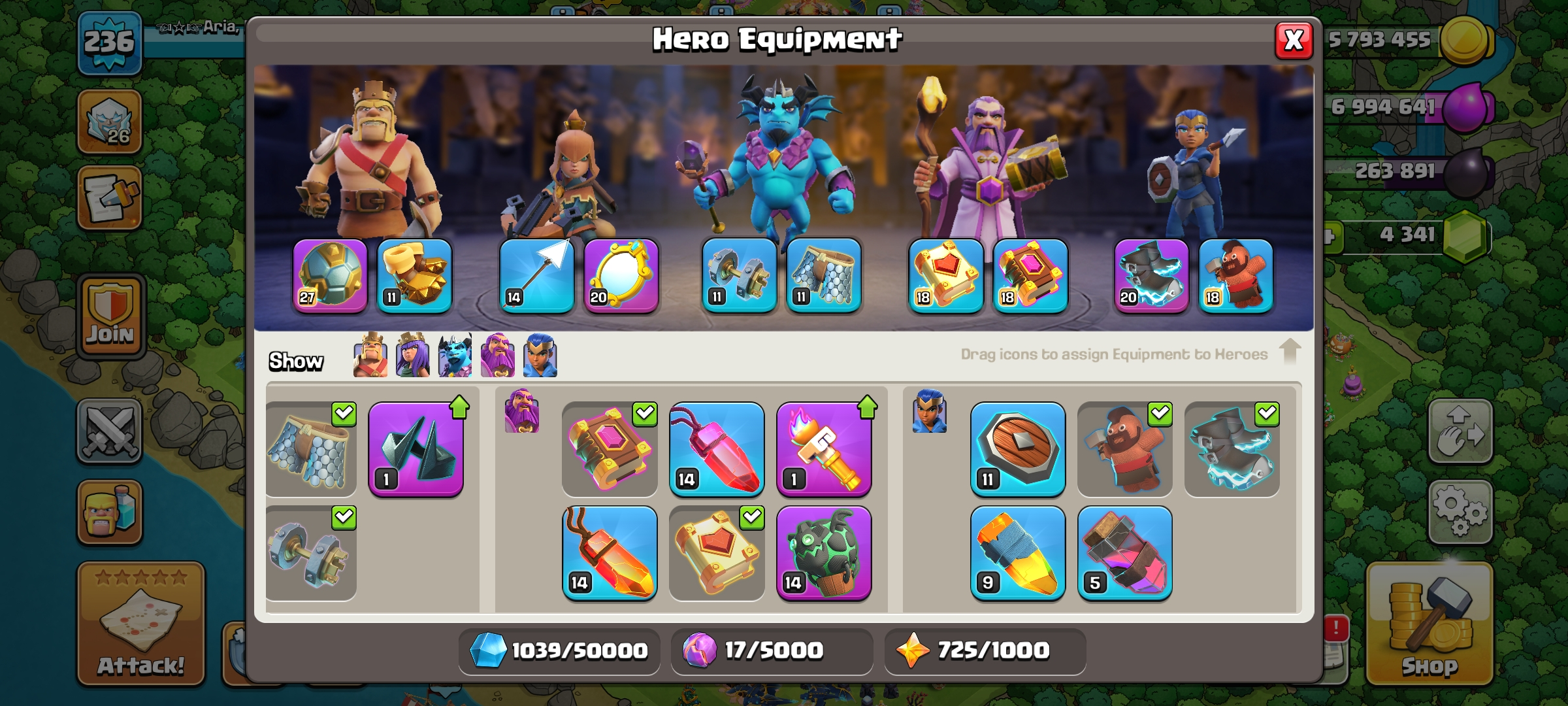Toggle Grand Warden filter in Show row
The width and height of the screenshot is (1568, 706).
pos(498,355)
